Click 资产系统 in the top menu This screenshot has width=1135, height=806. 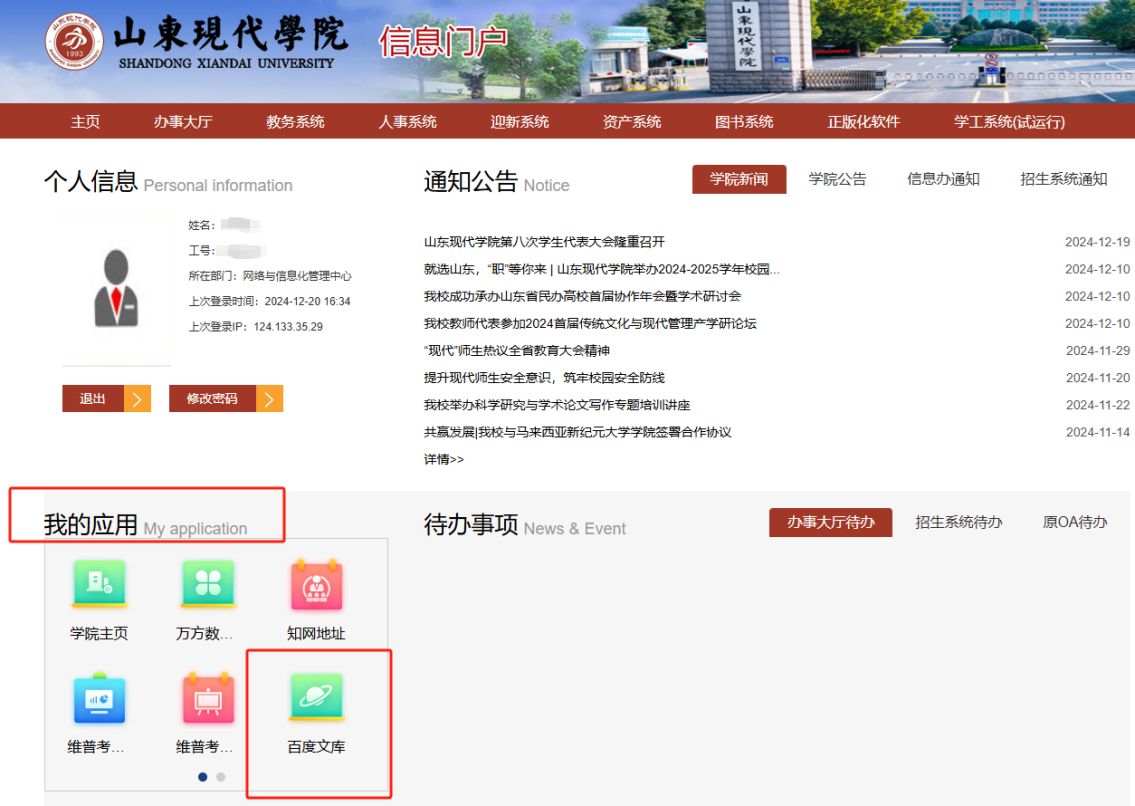[632, 122]
